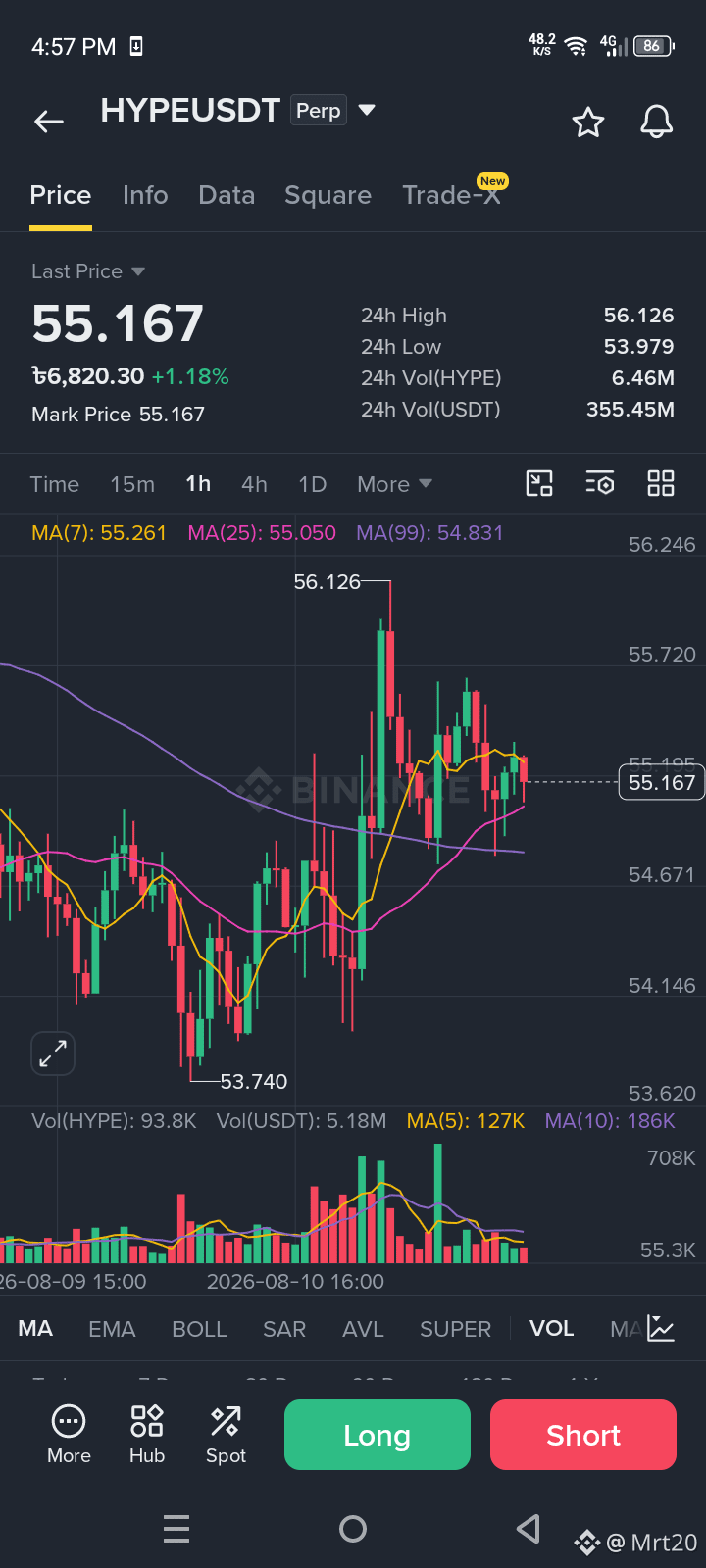The height and width of the screenshot is (1568, 706).
Task: Select the MA indicator
Action: 35,1329
